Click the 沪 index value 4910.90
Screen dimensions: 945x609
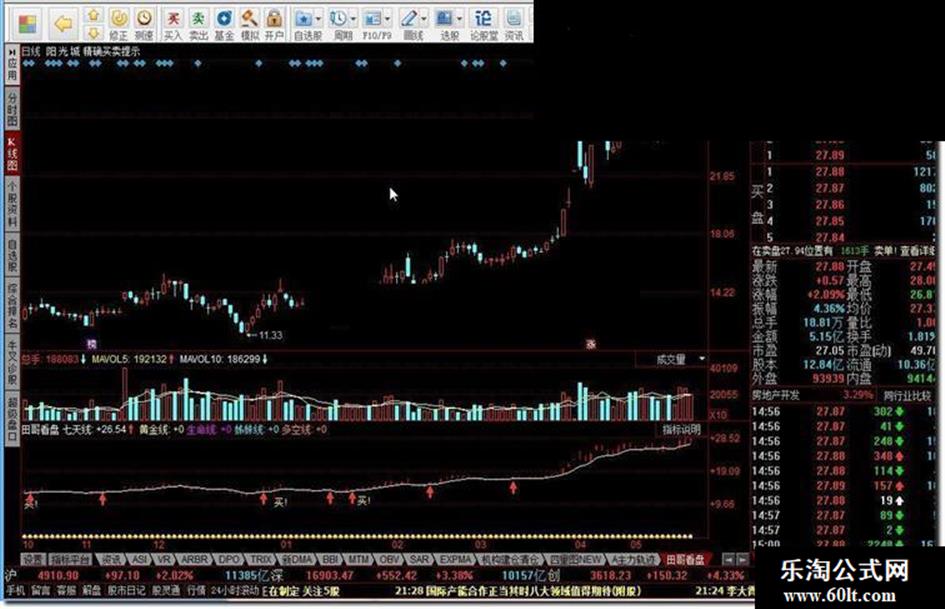point(58,576)
